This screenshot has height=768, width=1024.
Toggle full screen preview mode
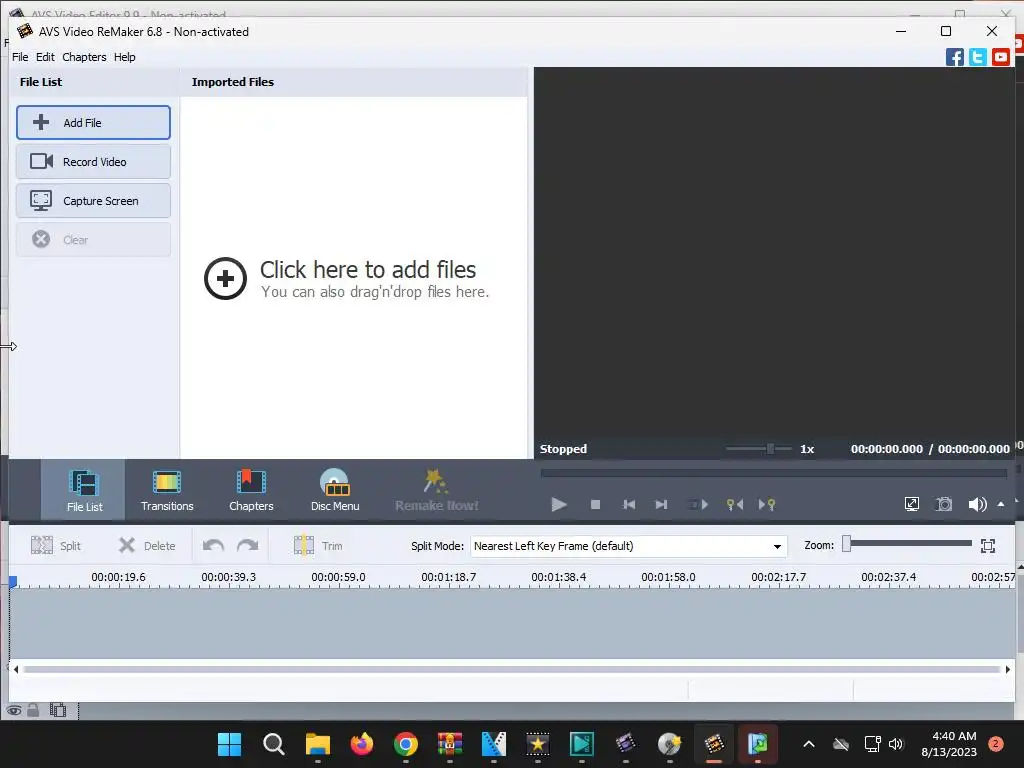pos(912,504)
